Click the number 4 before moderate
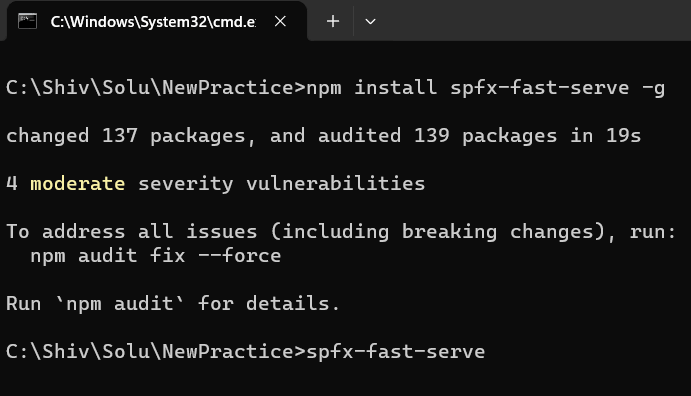691x396 pixels. [12, 184]
